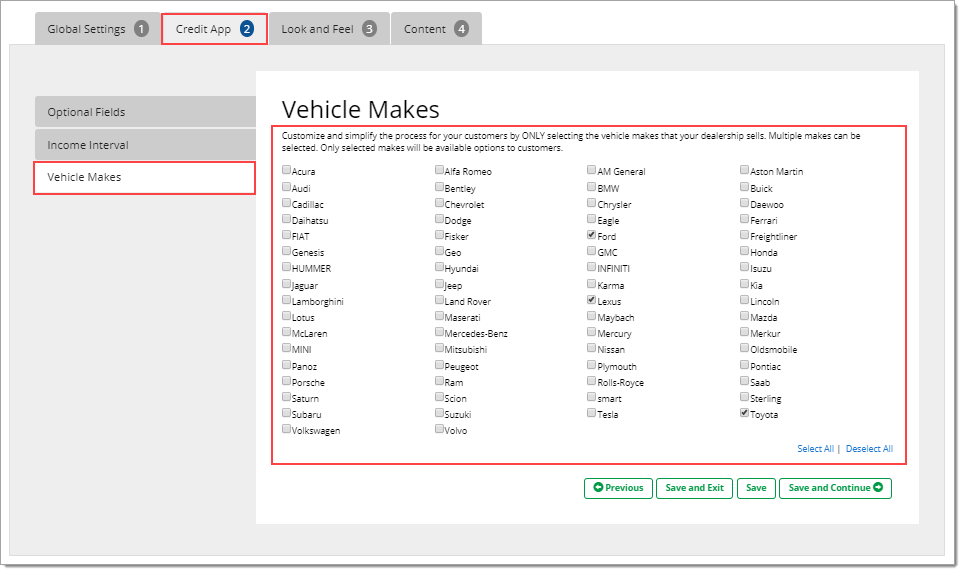Tick the Maserati checkbox
The width and height of the screenshot is (962, 572).
(x=439, y=315)
